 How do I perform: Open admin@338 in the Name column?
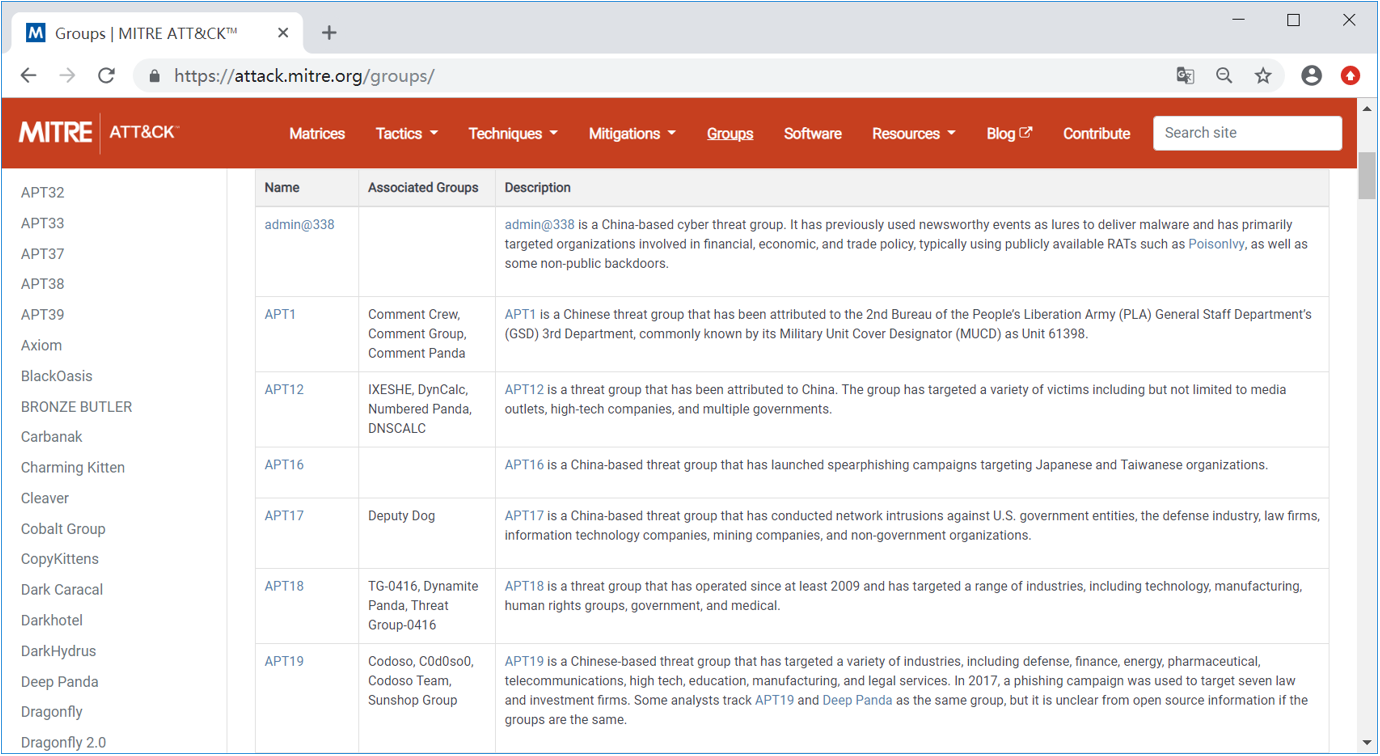(x=300, y=224)
